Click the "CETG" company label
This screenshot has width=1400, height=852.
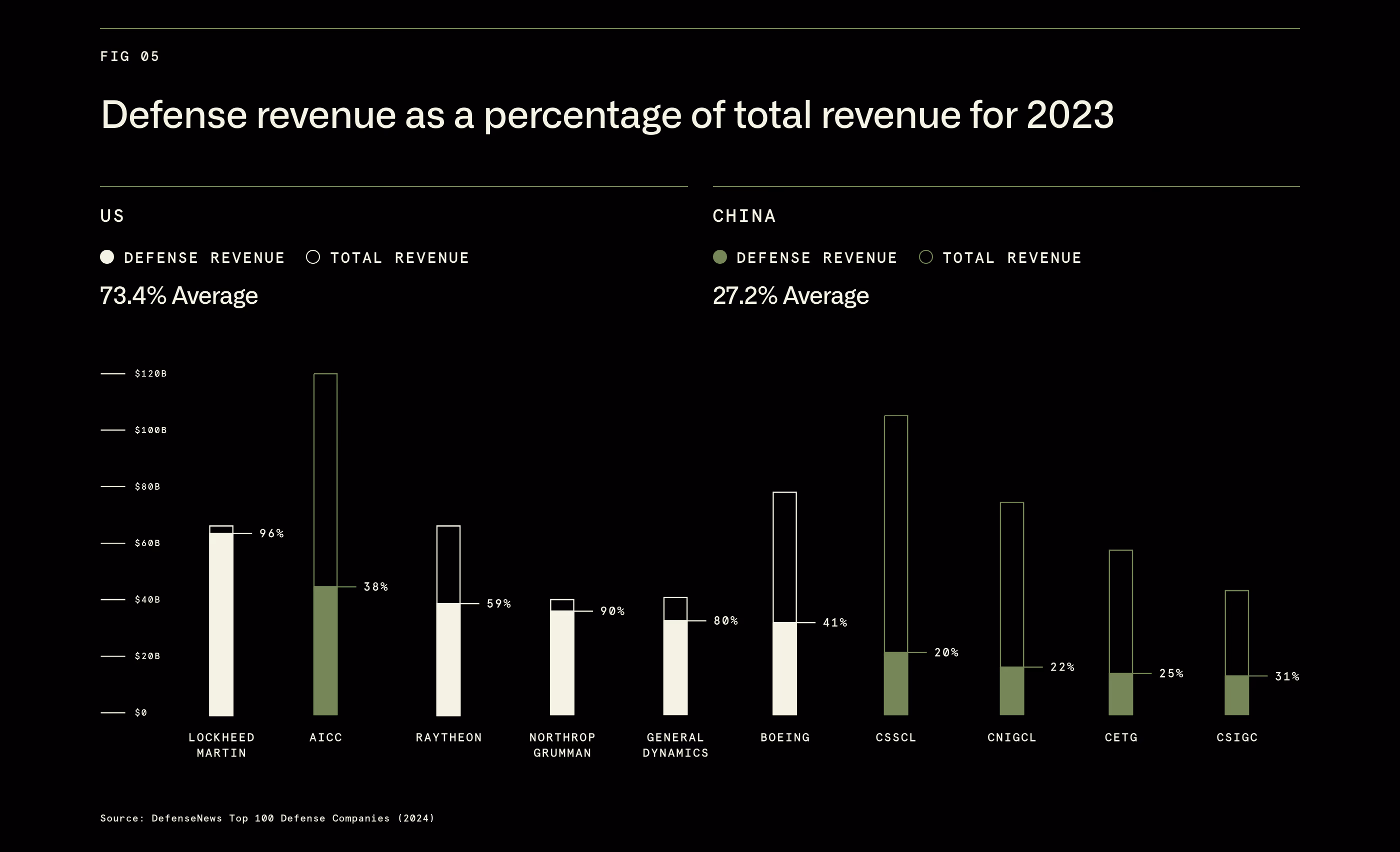1121,737
